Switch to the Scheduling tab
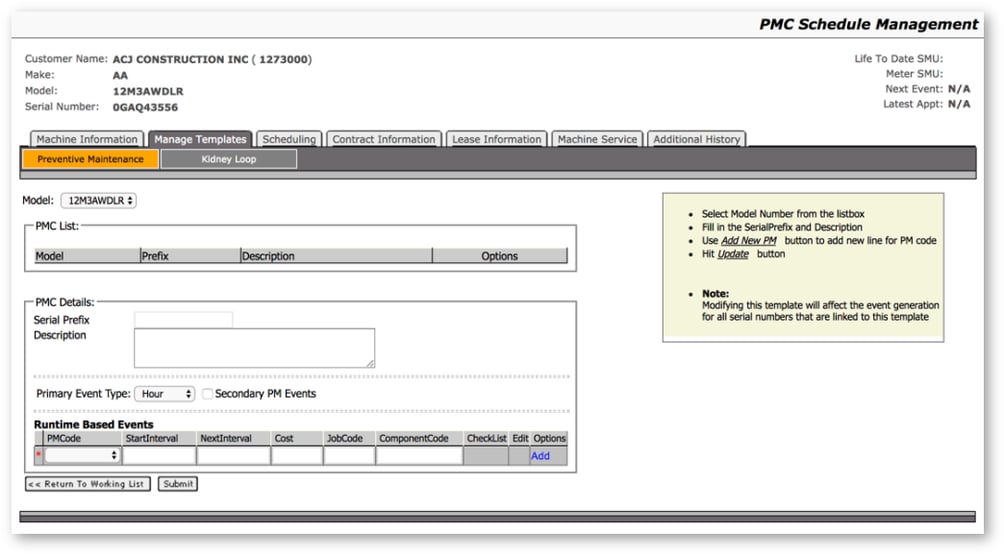 (x=288, y=139)
